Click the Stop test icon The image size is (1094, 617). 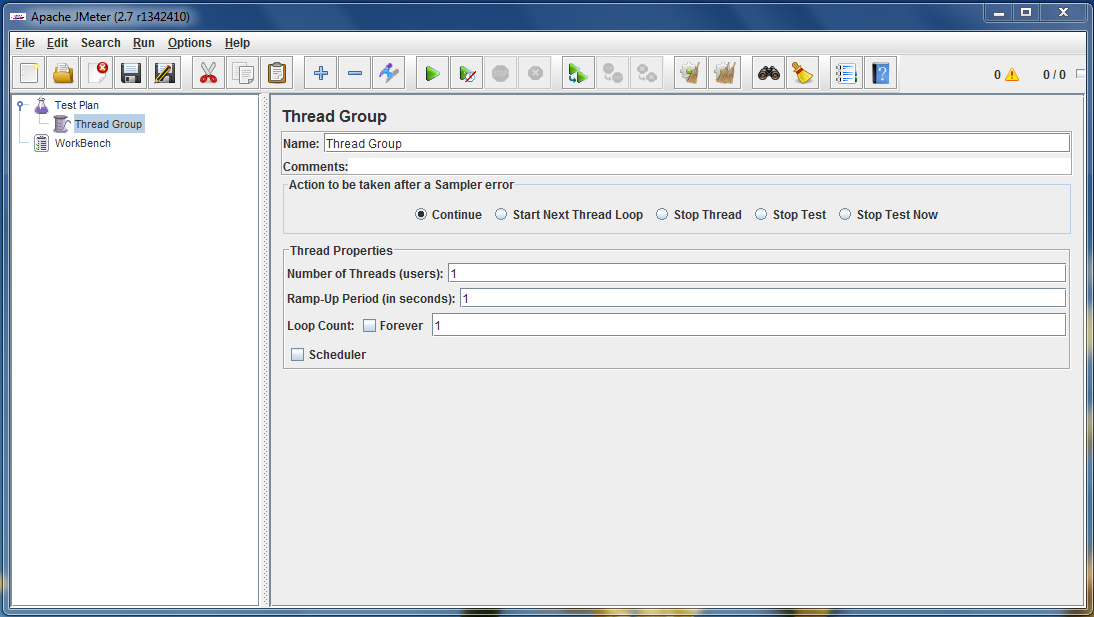pyautogui.click(x=500, y=73)
